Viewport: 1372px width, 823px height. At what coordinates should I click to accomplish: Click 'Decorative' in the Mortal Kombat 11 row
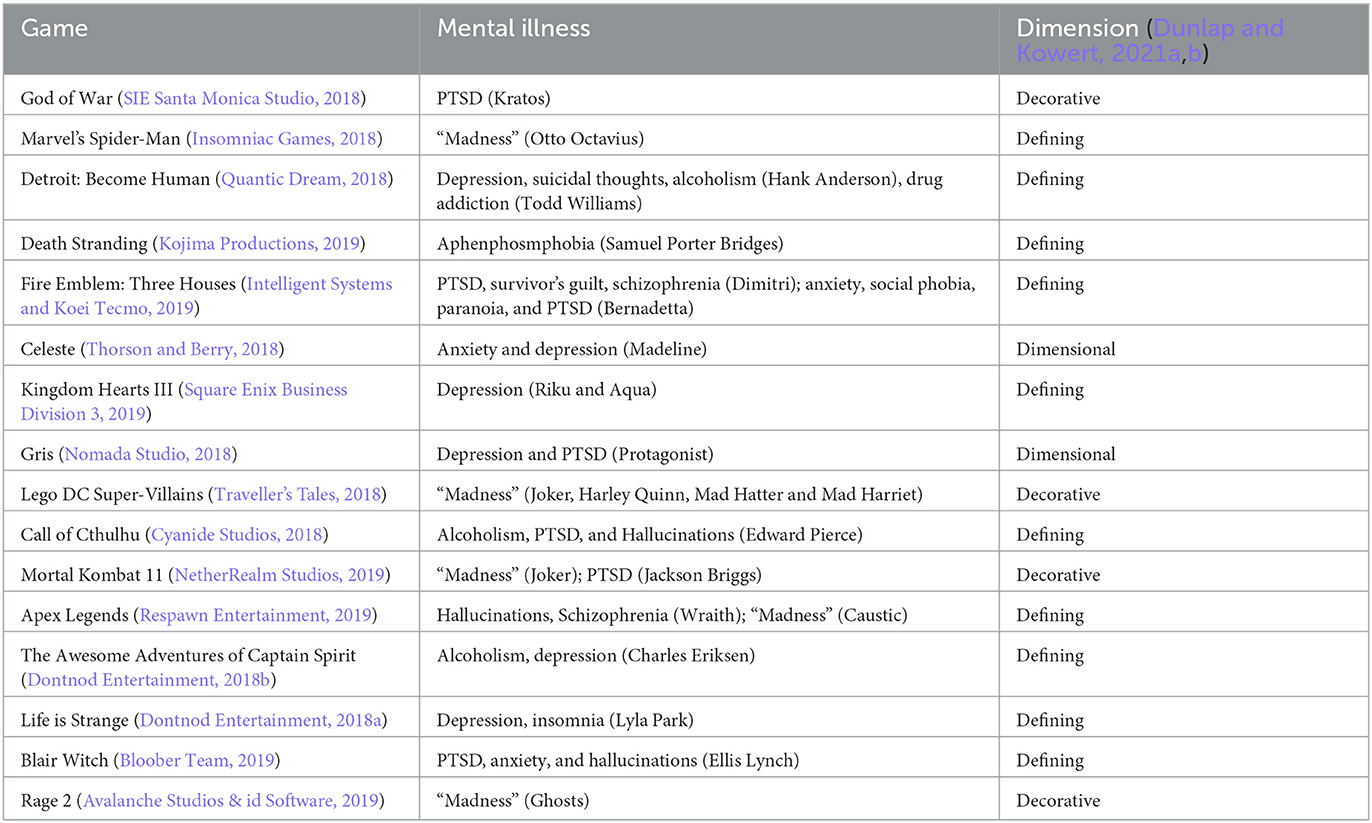tap(1058, 575)
